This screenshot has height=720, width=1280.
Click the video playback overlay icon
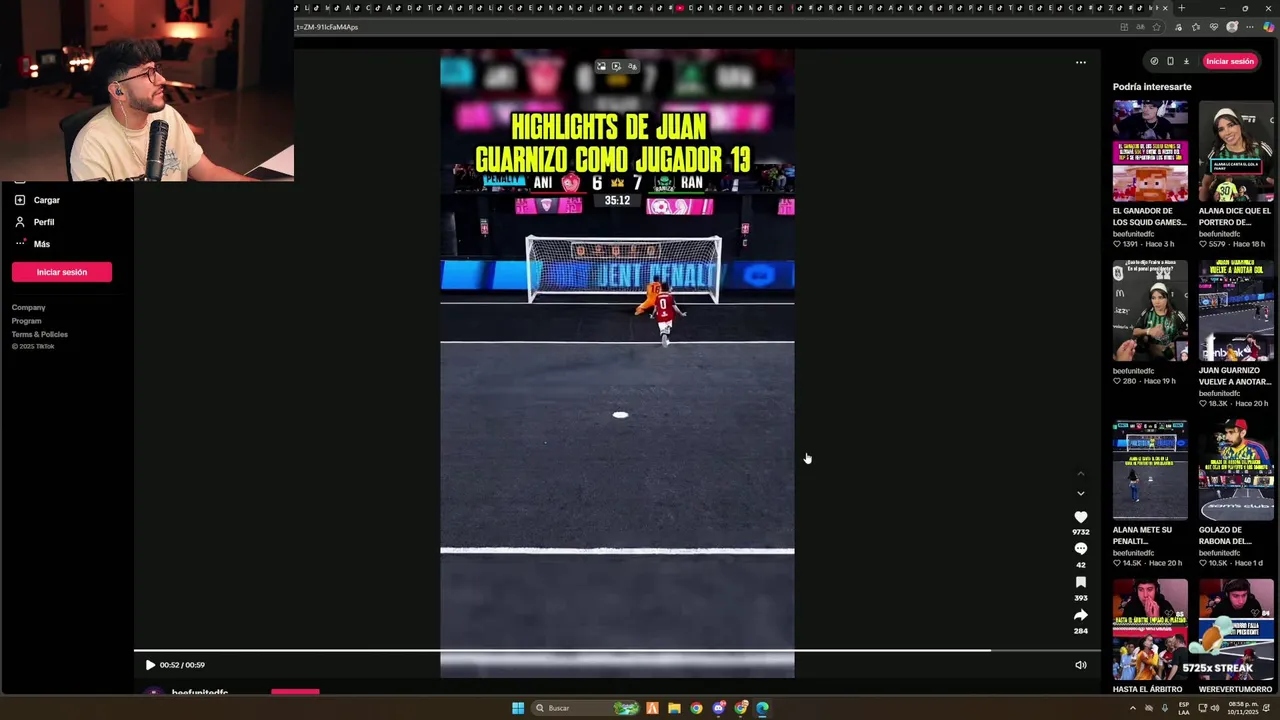[616, 66]
